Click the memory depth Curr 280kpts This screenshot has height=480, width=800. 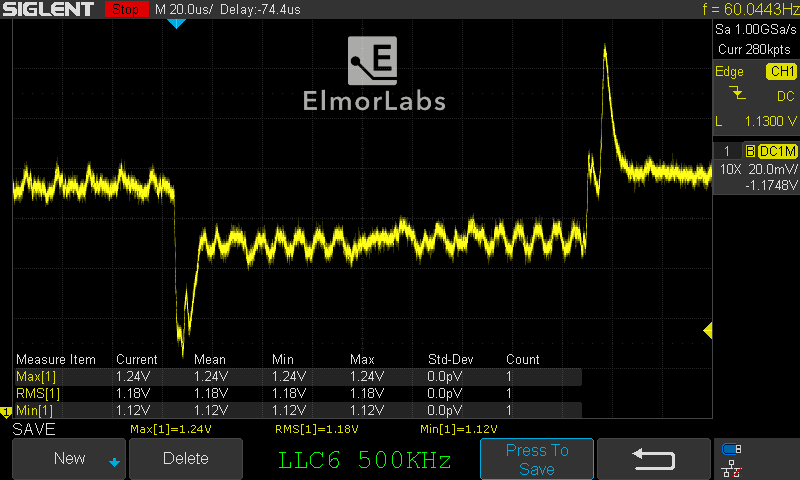click(x=754, y=49)
